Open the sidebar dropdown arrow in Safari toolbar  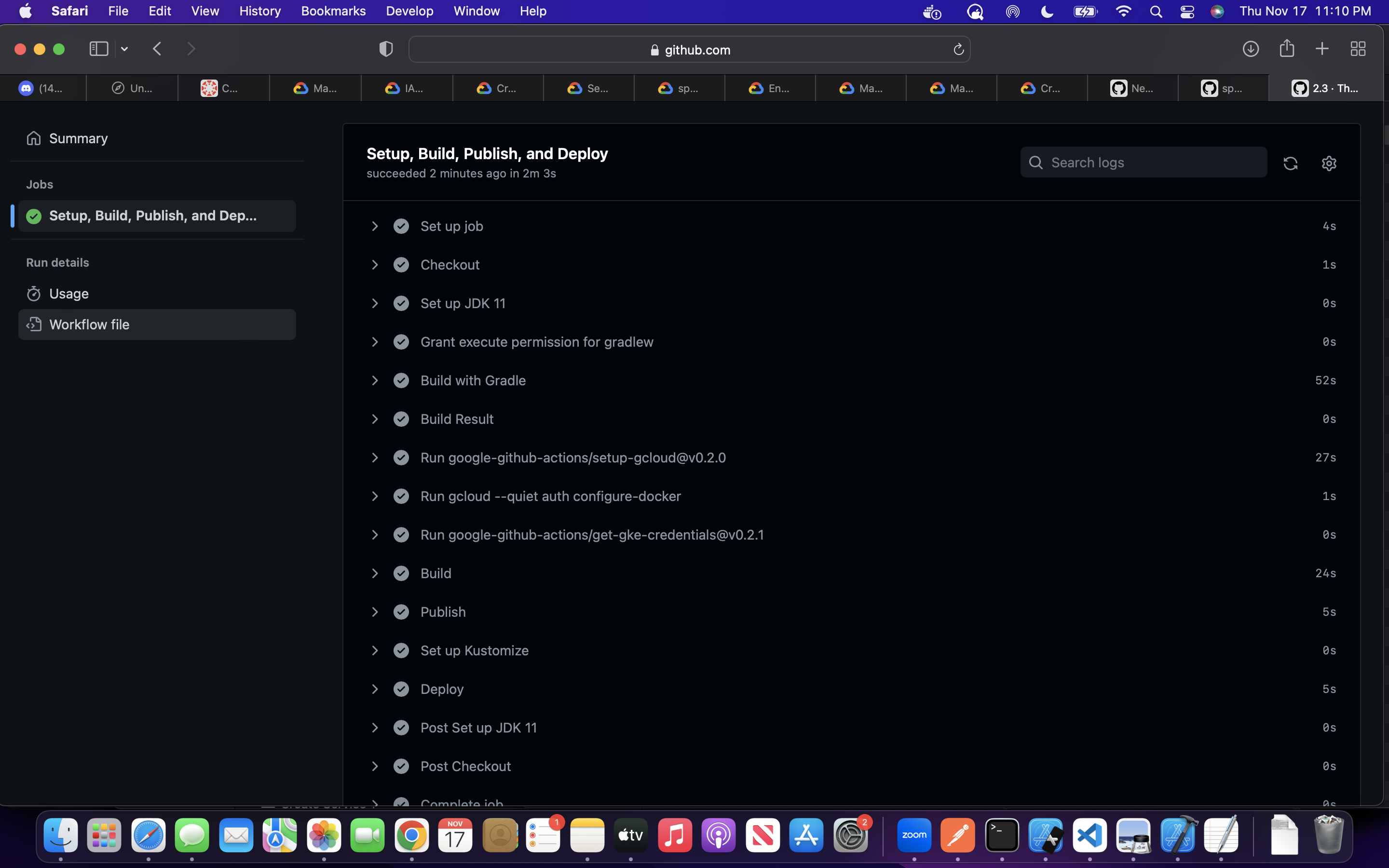pos(124,49)
